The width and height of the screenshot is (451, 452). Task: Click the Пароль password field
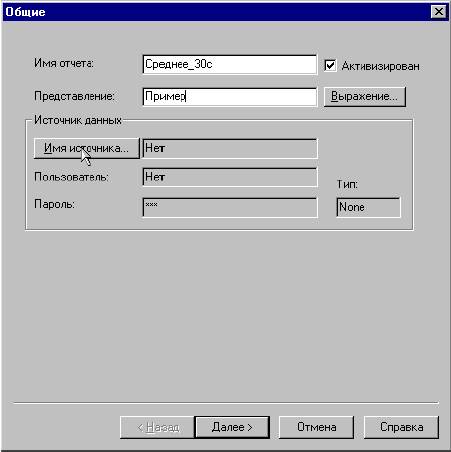point(230,207)
